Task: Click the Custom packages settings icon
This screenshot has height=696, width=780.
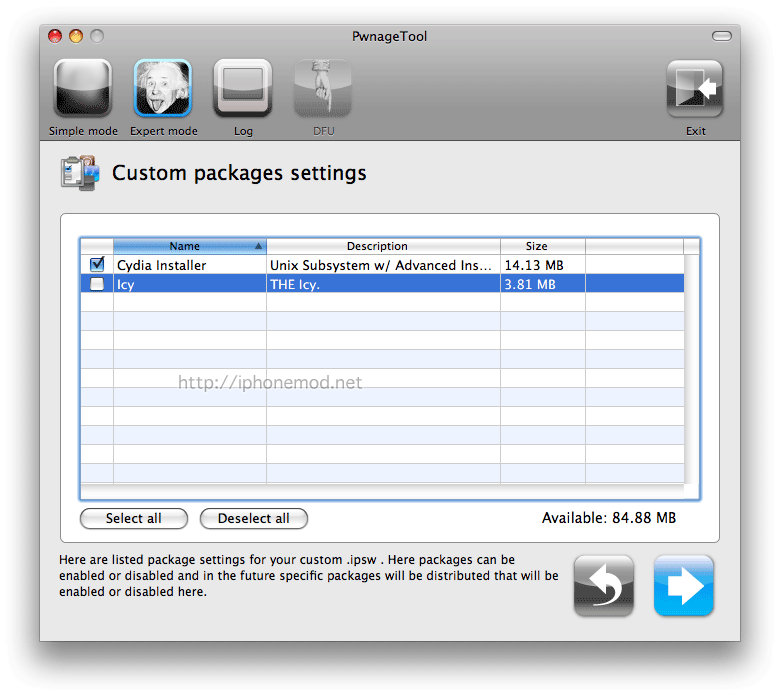Action: click(x=80, y=173)
